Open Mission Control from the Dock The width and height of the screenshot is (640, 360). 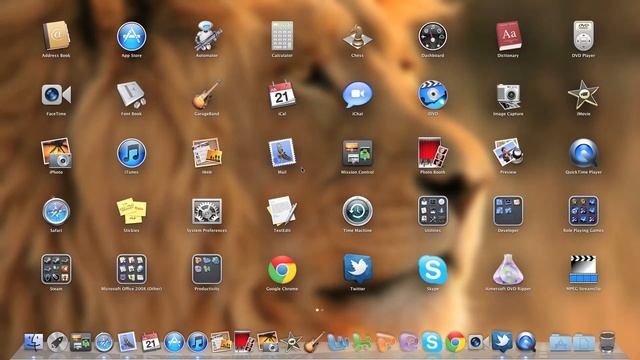[81, 342]
